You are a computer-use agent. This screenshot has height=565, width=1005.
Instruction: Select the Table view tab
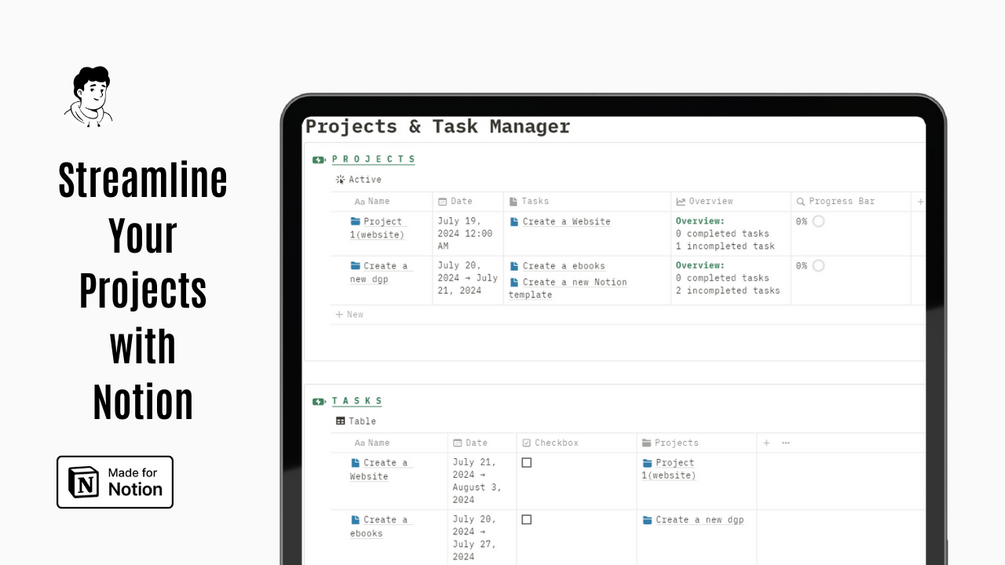[356, 422]
